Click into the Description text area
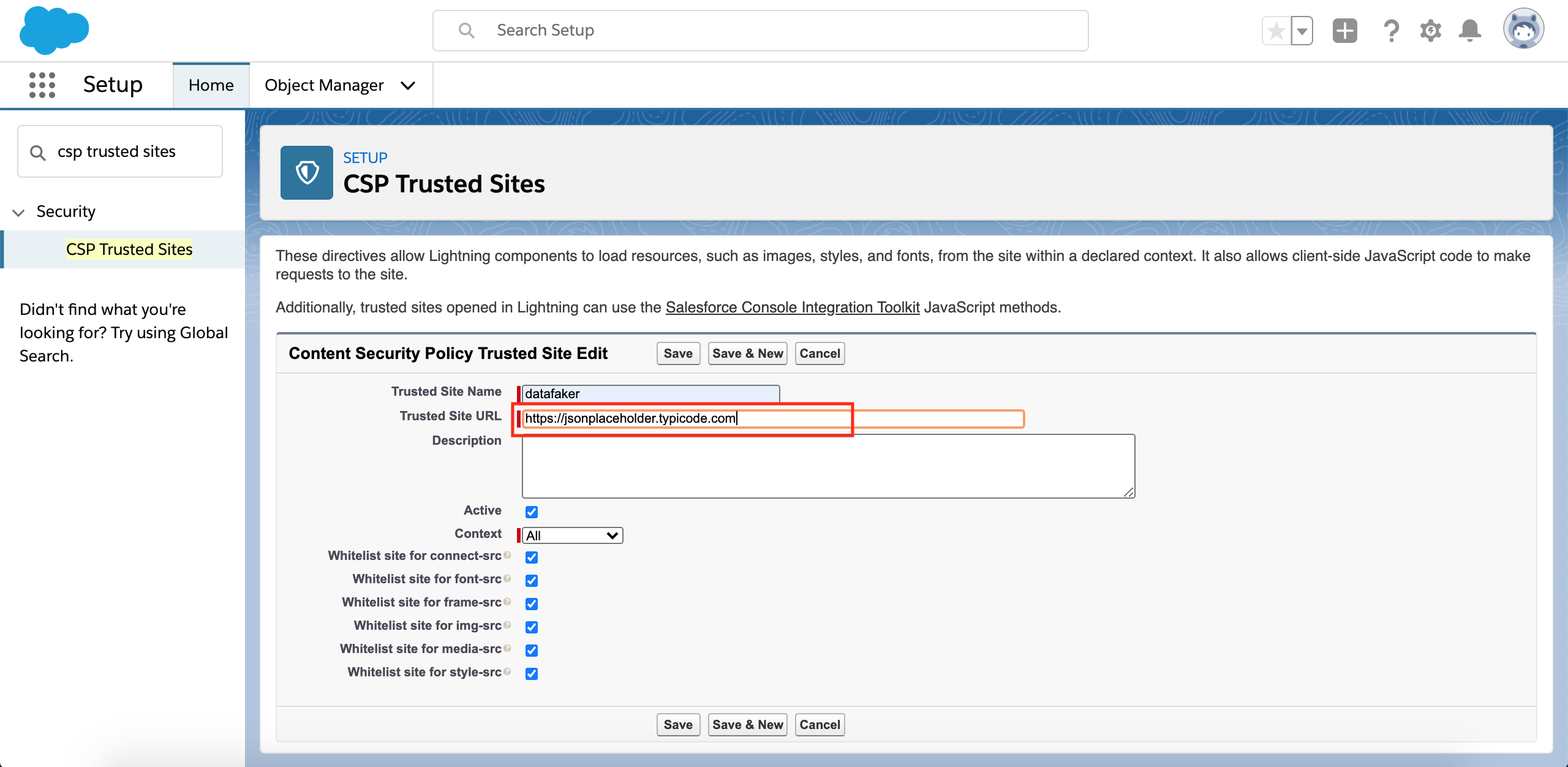Screen dimensions: 1568x767 [827, 466]
